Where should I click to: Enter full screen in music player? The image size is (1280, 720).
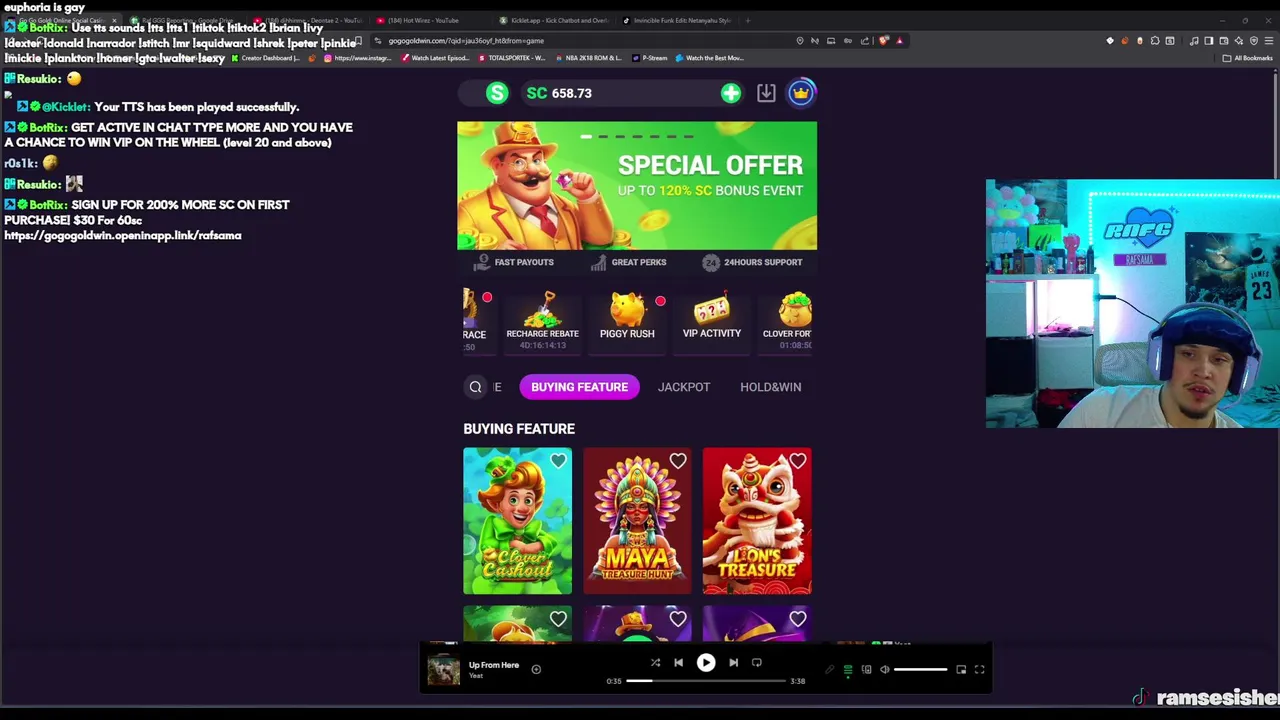pos(980,670)
